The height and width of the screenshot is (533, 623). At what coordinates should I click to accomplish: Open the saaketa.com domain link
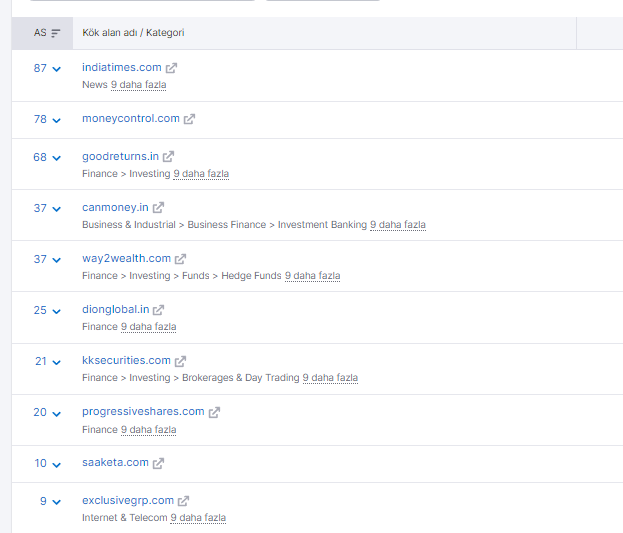pyautogui.click(x=115, y=463)
